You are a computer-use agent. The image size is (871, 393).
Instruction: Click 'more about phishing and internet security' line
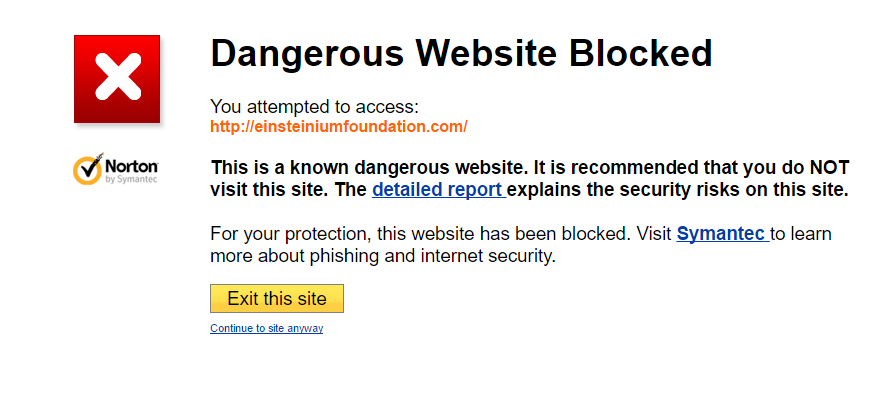point(383,256)
